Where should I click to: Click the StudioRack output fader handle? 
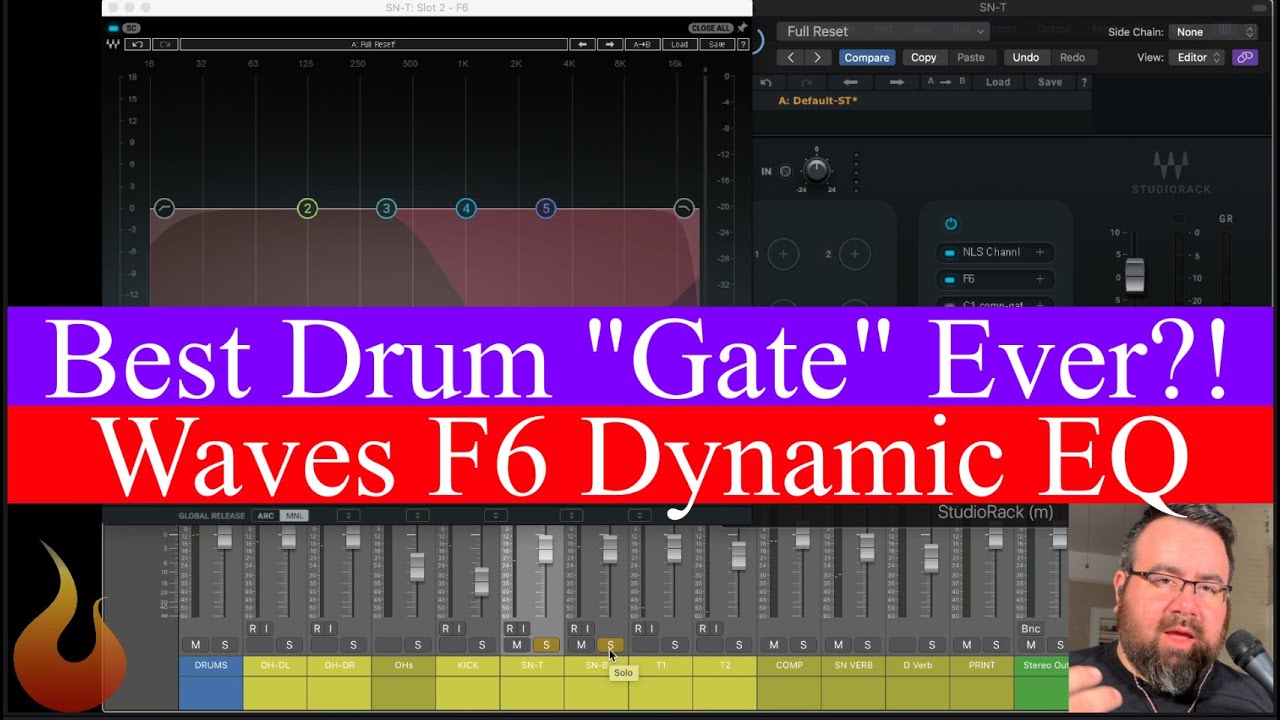(x=1134, y=275)
